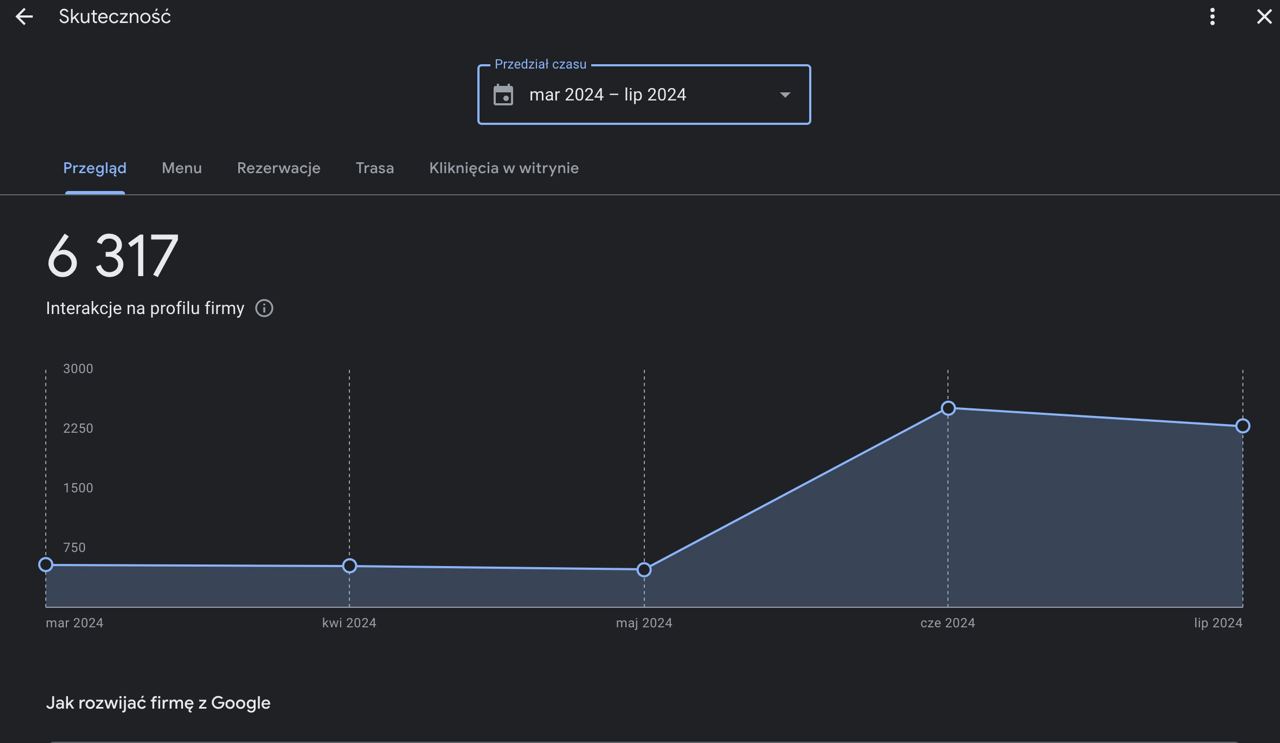Click the kwi 2024 x-axis label

(x=349, y=623)
